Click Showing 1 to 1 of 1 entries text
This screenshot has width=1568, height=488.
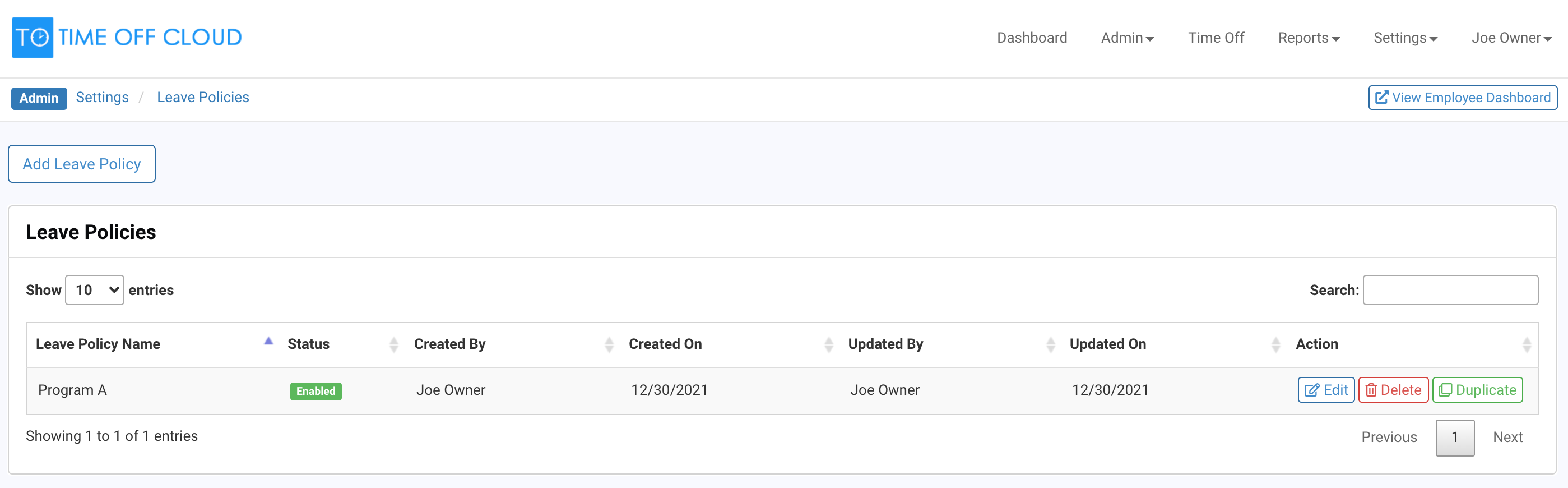pyautogui.click(x=112, y=436)
